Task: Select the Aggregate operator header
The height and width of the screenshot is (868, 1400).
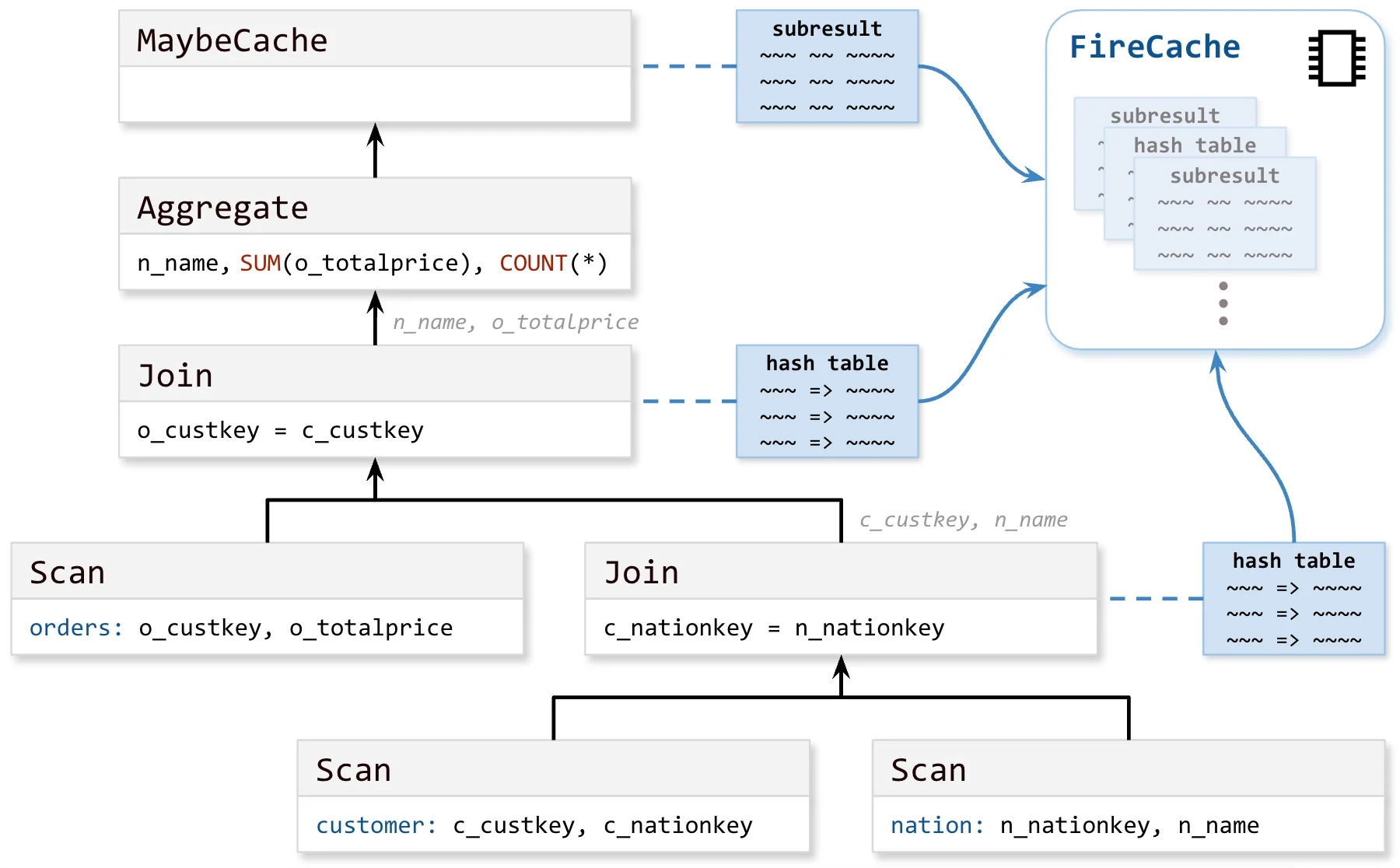Action: tap(375, 206)
